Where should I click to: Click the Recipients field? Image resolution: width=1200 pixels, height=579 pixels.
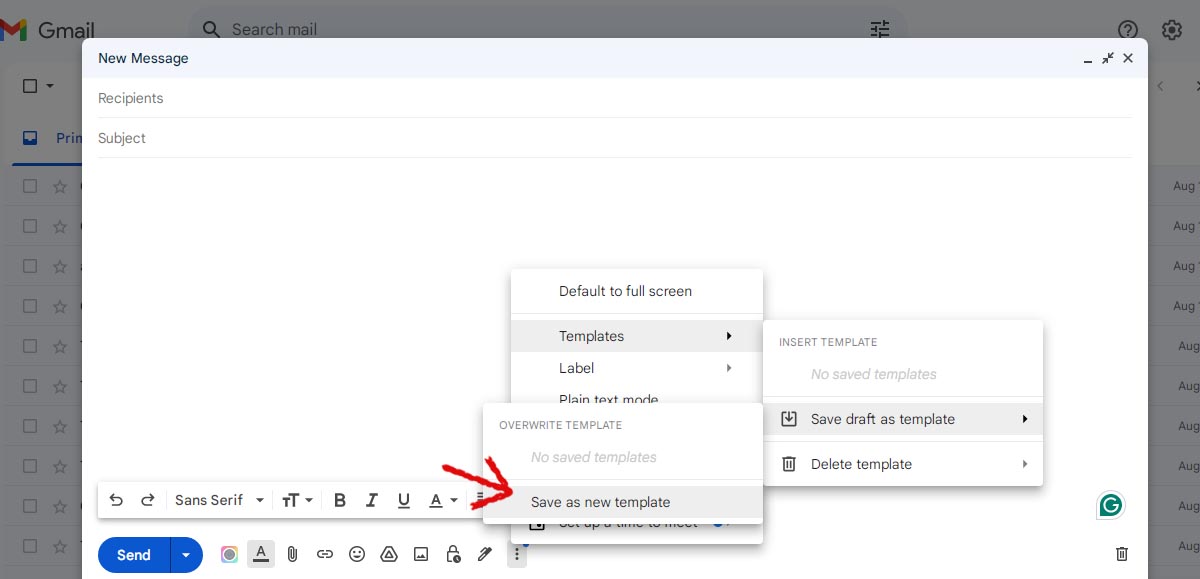point(615,98)
